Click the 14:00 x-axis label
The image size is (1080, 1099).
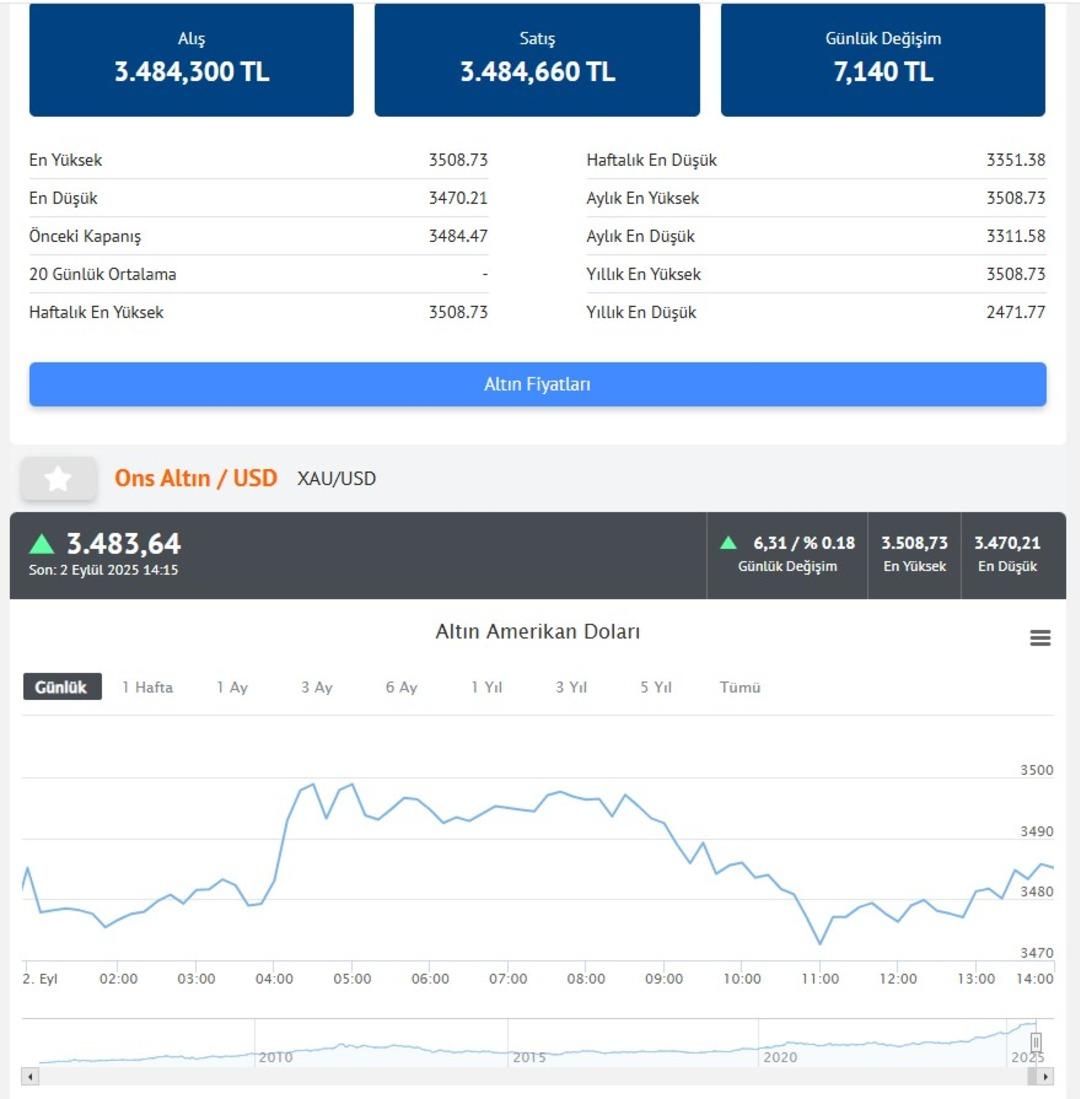pyautogui.click(x=1034, y=978)
